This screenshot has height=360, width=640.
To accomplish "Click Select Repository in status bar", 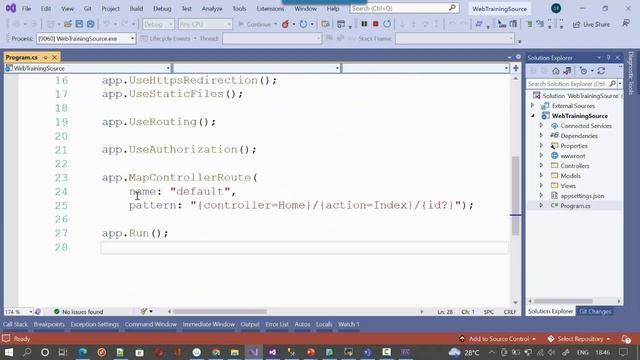I will pyautogui.click(x=579, y=339).
